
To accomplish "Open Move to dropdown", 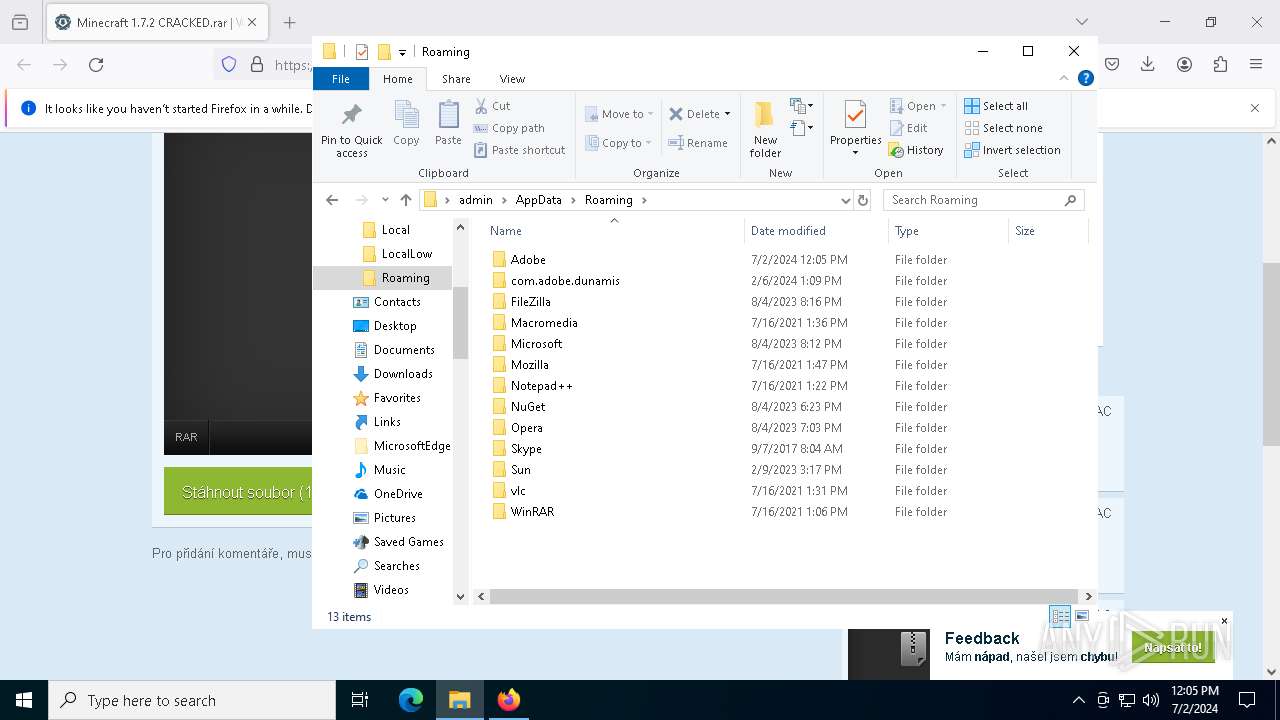I will 619,114.
